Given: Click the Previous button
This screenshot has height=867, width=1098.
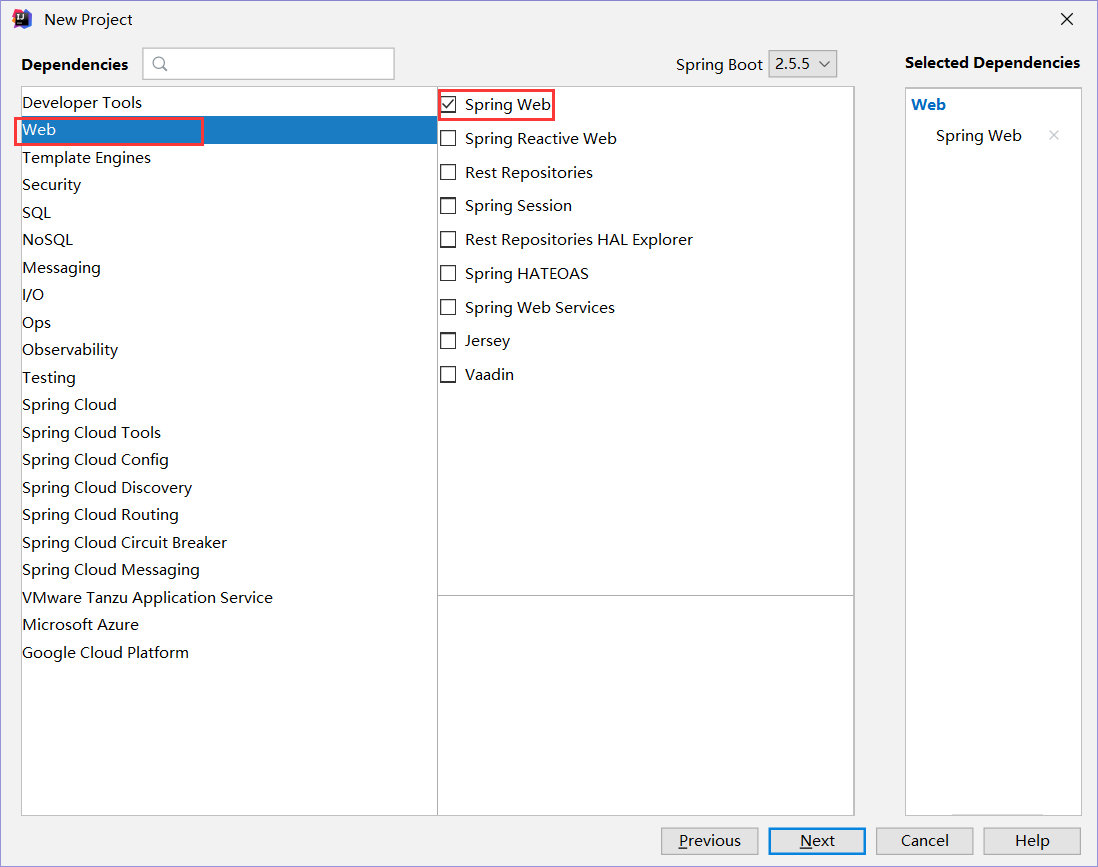Looking at the screenshot, I should click(x=709, y=841).
